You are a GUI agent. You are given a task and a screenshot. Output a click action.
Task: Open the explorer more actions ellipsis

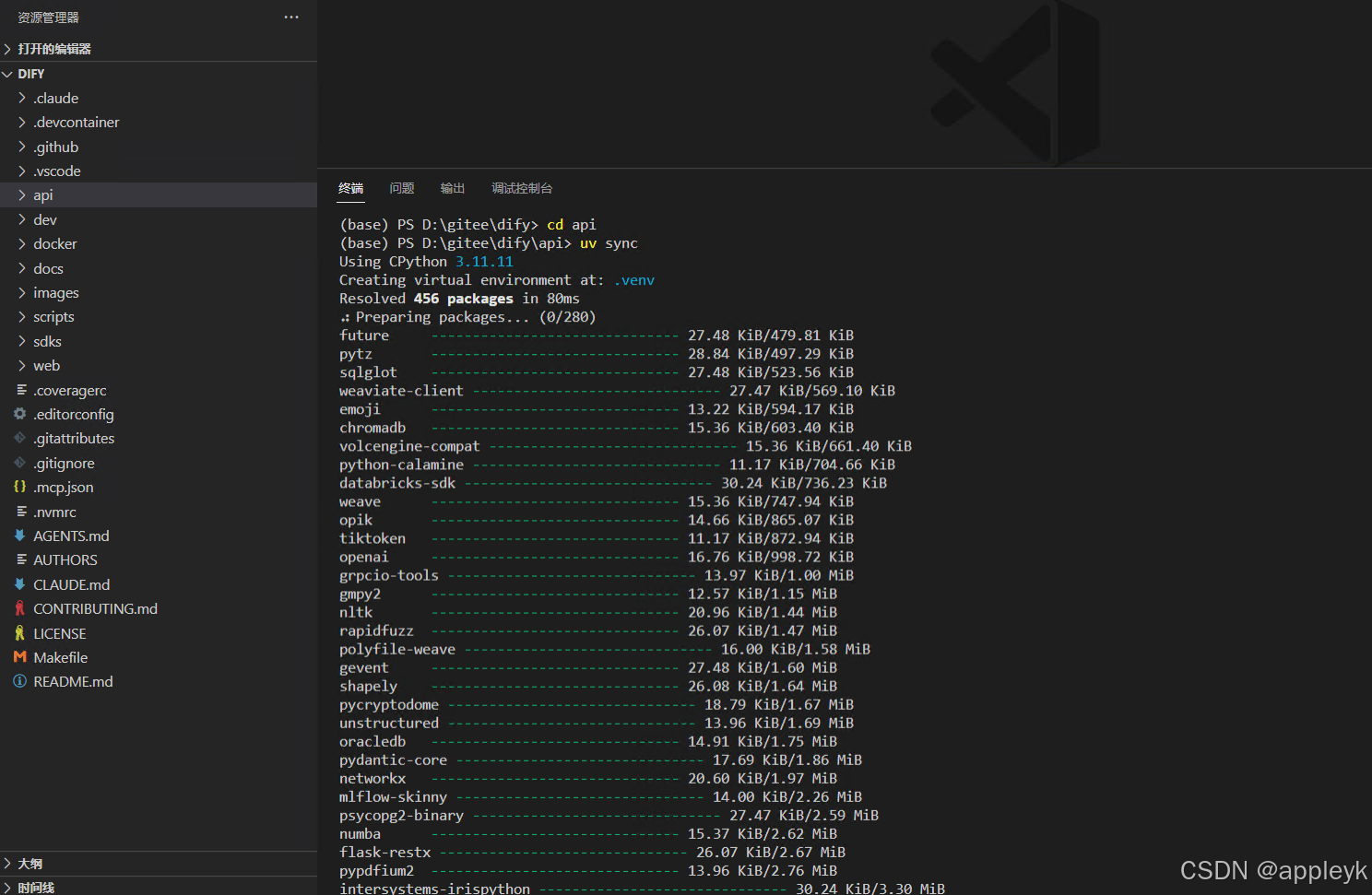point(291,18)
